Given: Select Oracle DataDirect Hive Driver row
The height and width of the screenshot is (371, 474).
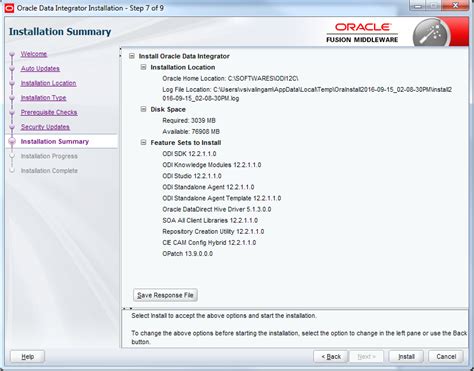Looking at the screenshot, I should [217, 209].
